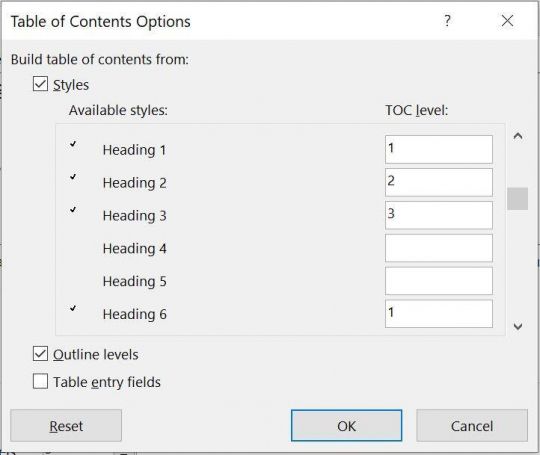Close the Table of Contents Options dialog

(507, 21)
